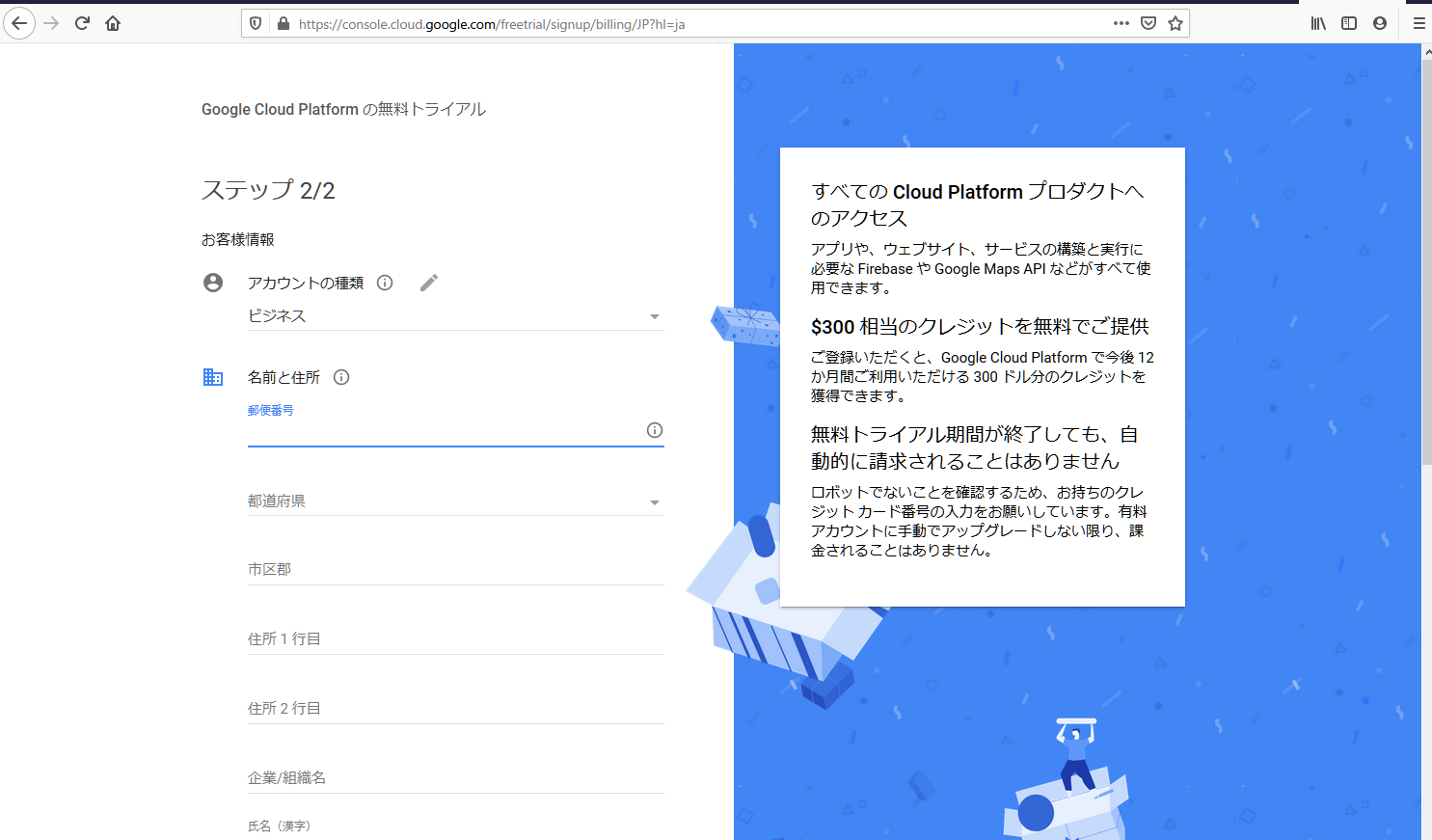Open the Library bookshelf icon
The image size is (1432, 840).
point(1318,23)
